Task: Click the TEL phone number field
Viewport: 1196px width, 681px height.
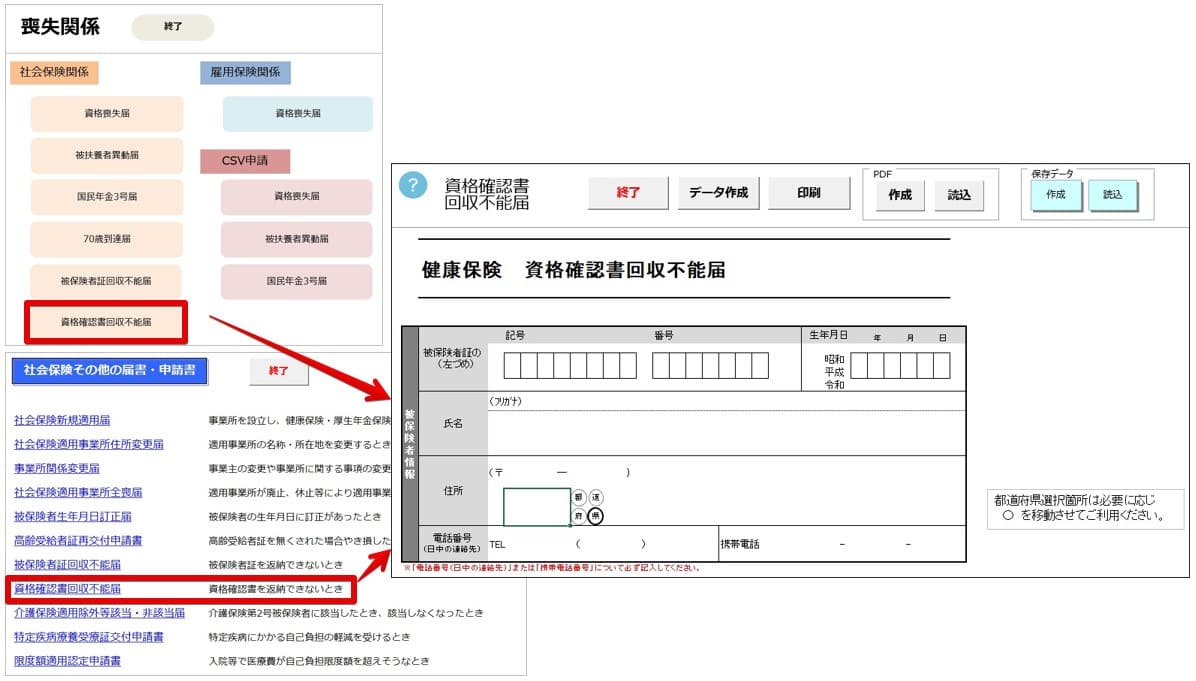Action: click(603, 544)
